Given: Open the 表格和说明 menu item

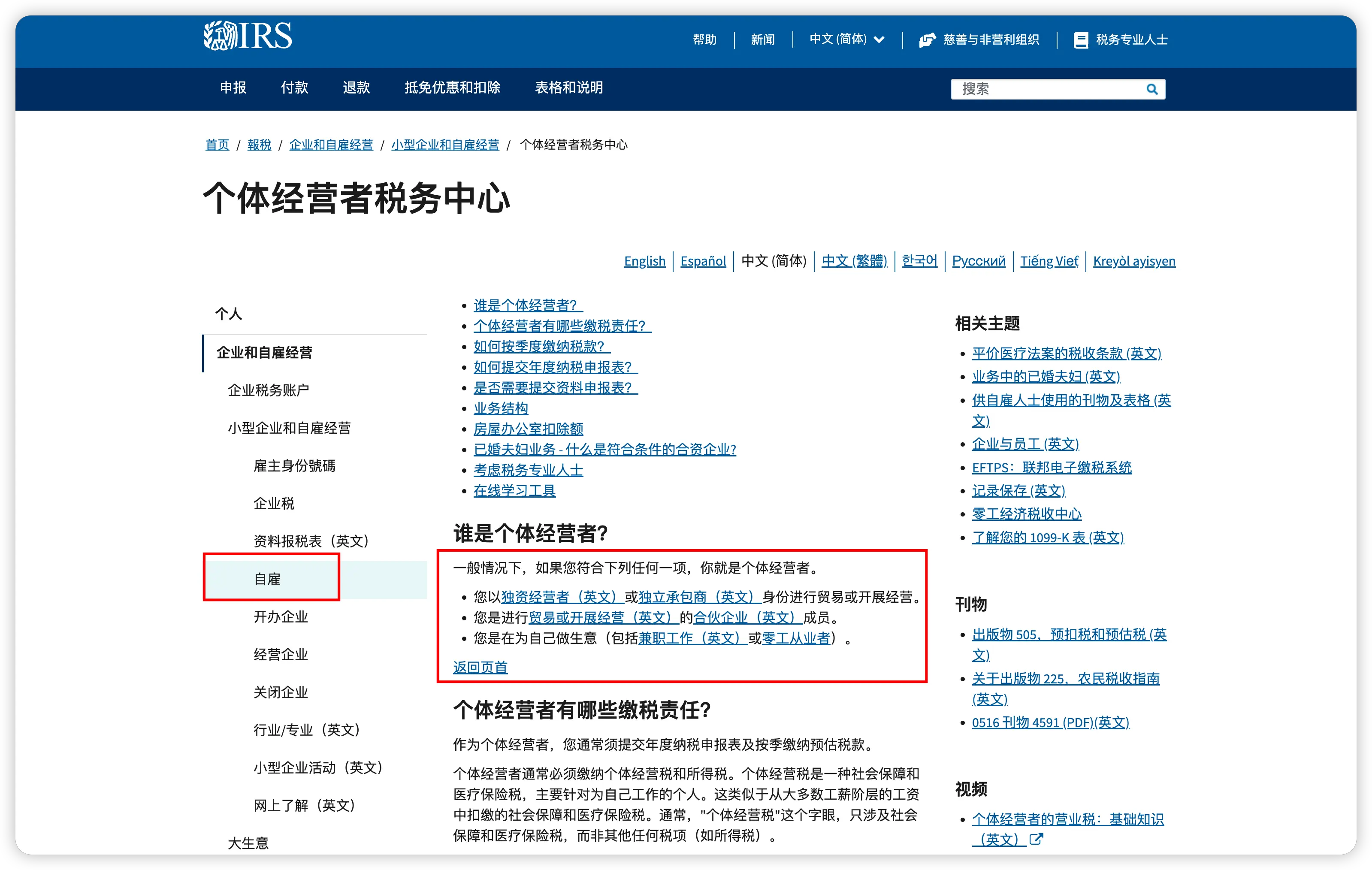Looking at the screenshot, I should coord(568,88).
